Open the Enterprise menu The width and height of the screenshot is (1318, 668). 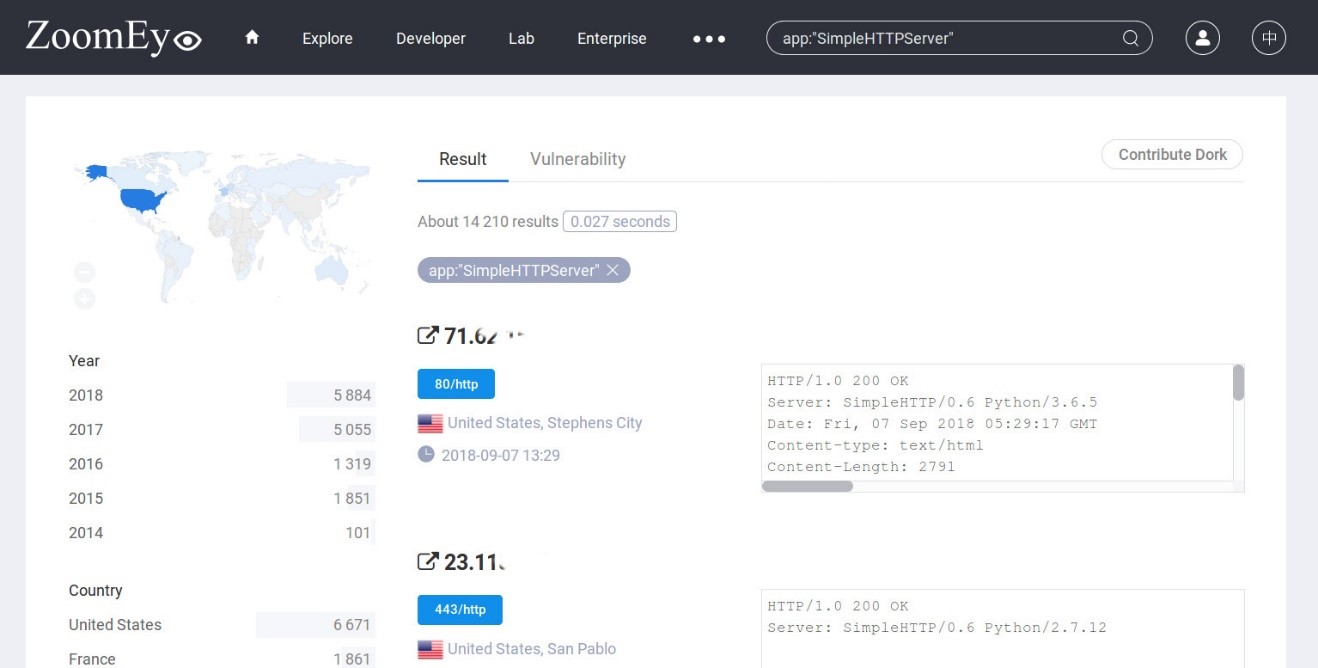[x=612, y=39]
